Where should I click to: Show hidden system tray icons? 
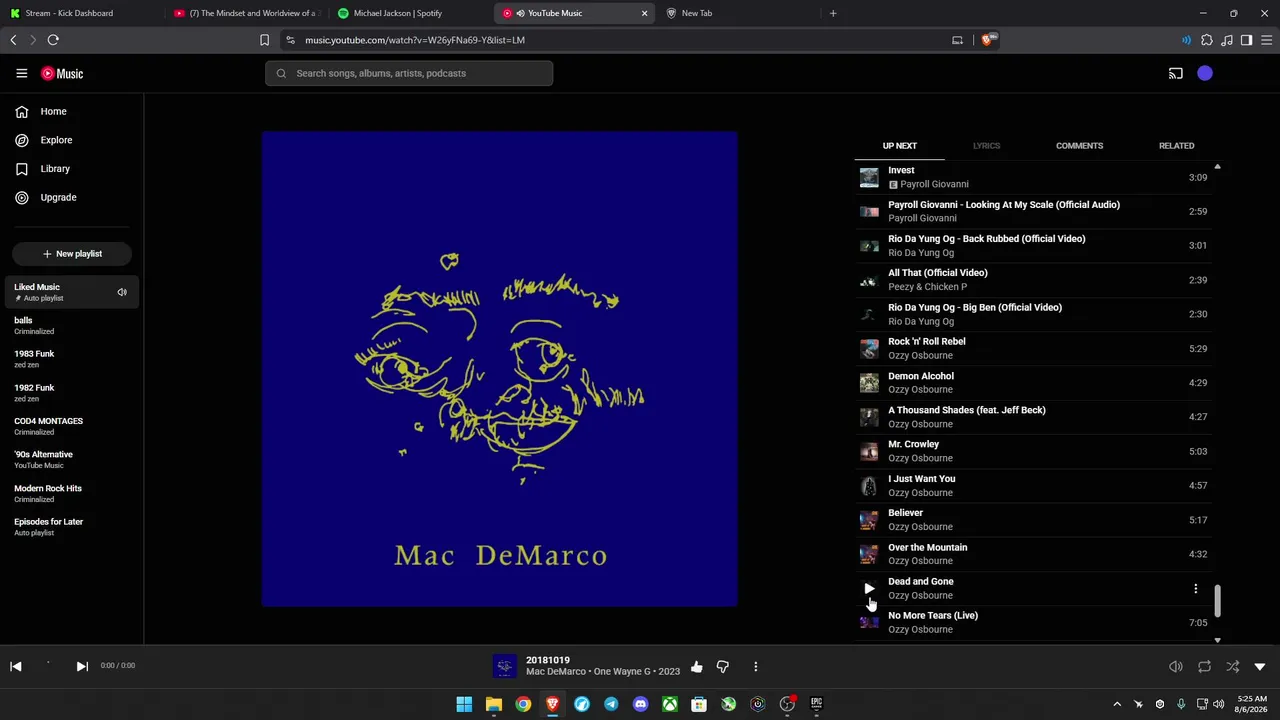(1117, 704)
